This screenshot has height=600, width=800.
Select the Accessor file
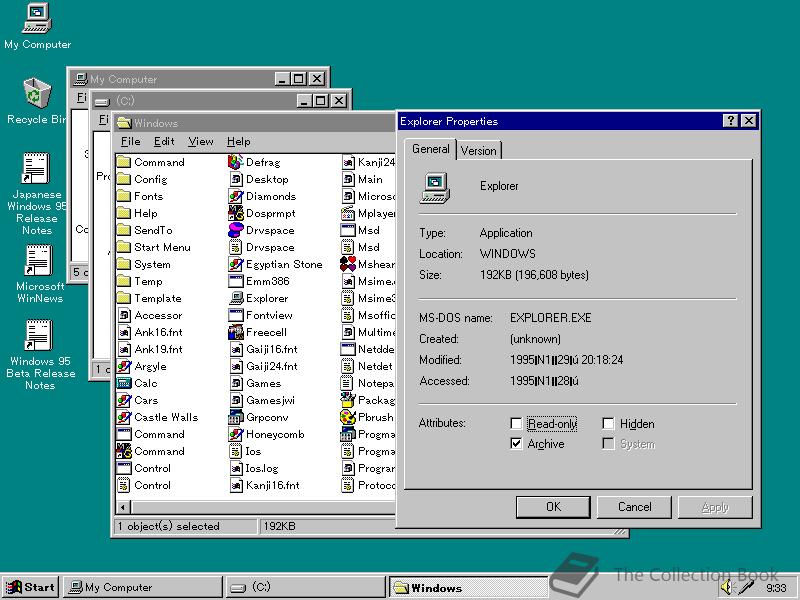149,315
